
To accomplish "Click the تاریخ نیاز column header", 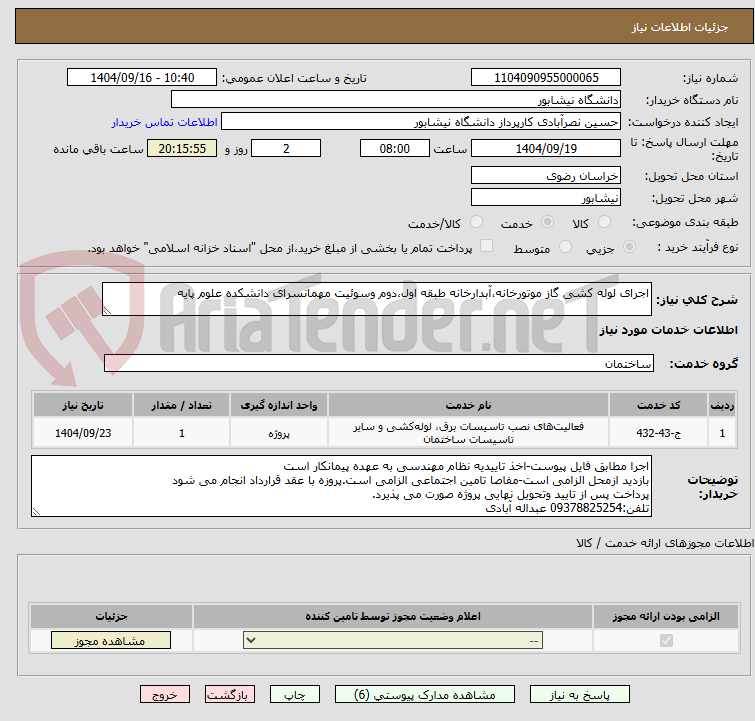I will [83, 405].
